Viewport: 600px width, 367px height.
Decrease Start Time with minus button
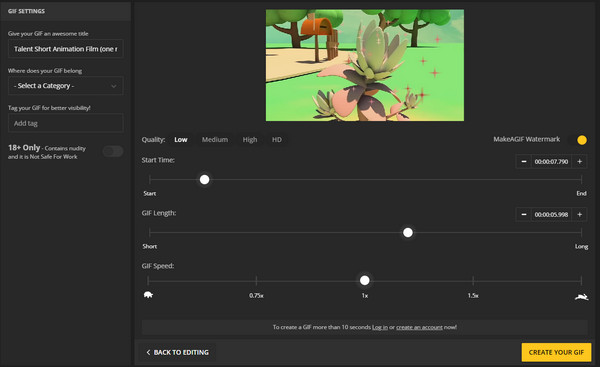coord(524,161)
